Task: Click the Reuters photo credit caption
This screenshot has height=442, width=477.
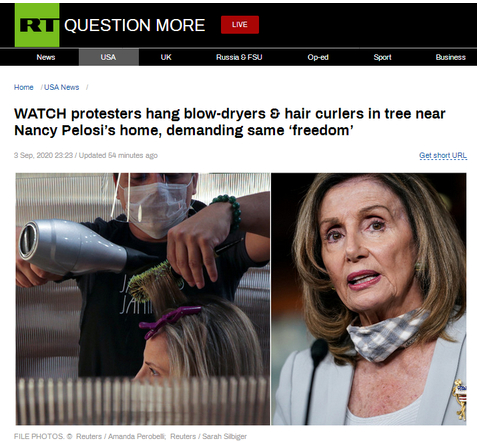Action: (x=130, y=436)
